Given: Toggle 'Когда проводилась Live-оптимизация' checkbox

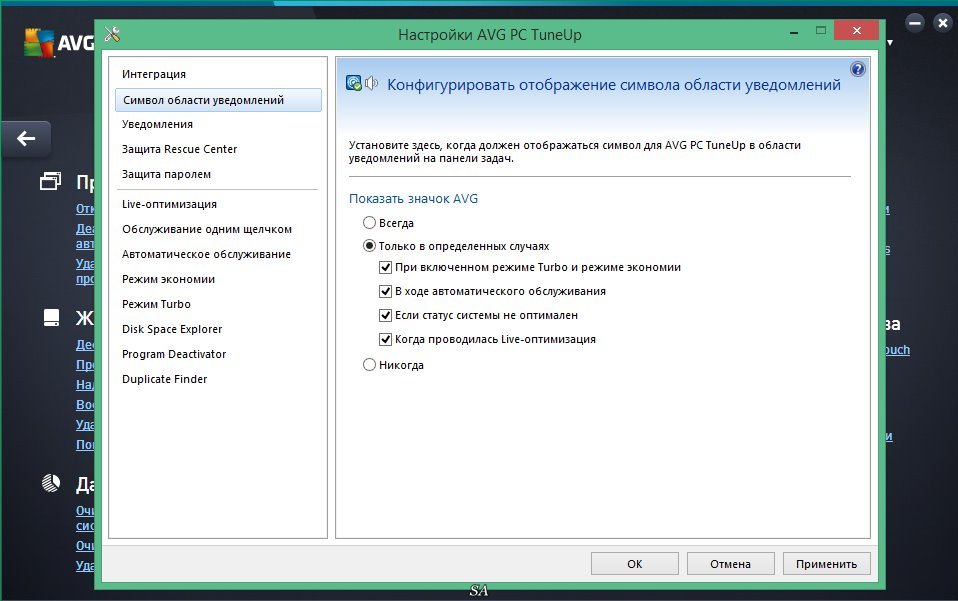Looking at the screenshot, I should (x=386, y=339).
